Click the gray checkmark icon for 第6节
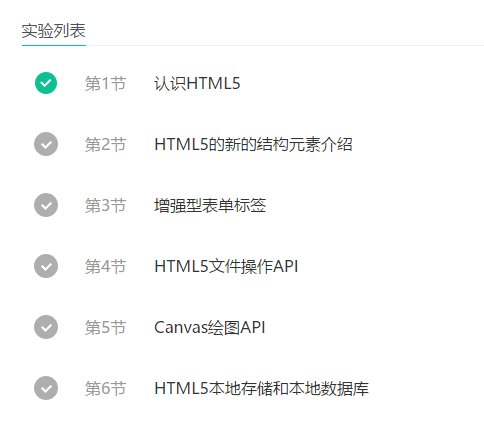 (x=46, y=388)
